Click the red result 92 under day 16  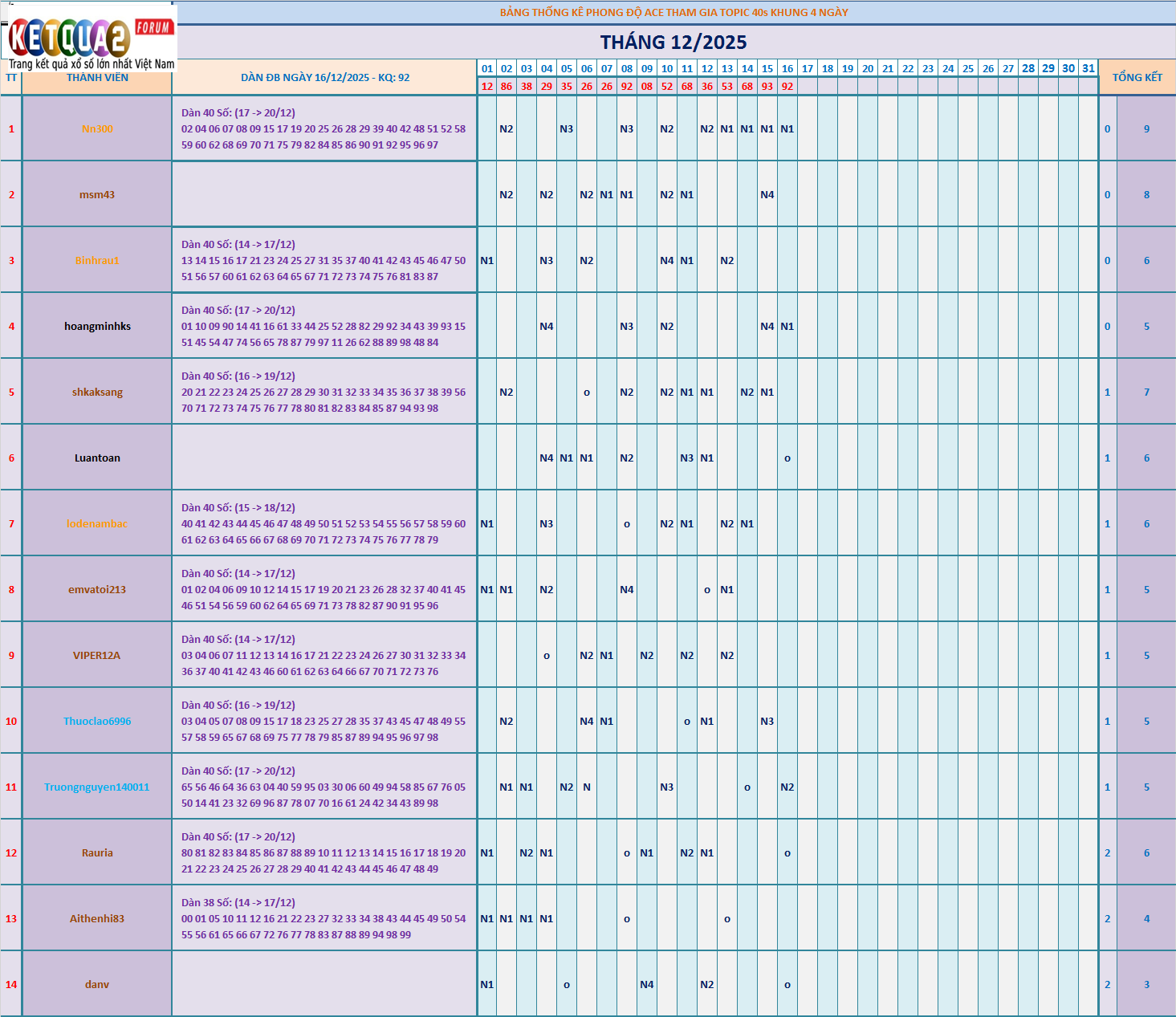click(x=787, y=87)
